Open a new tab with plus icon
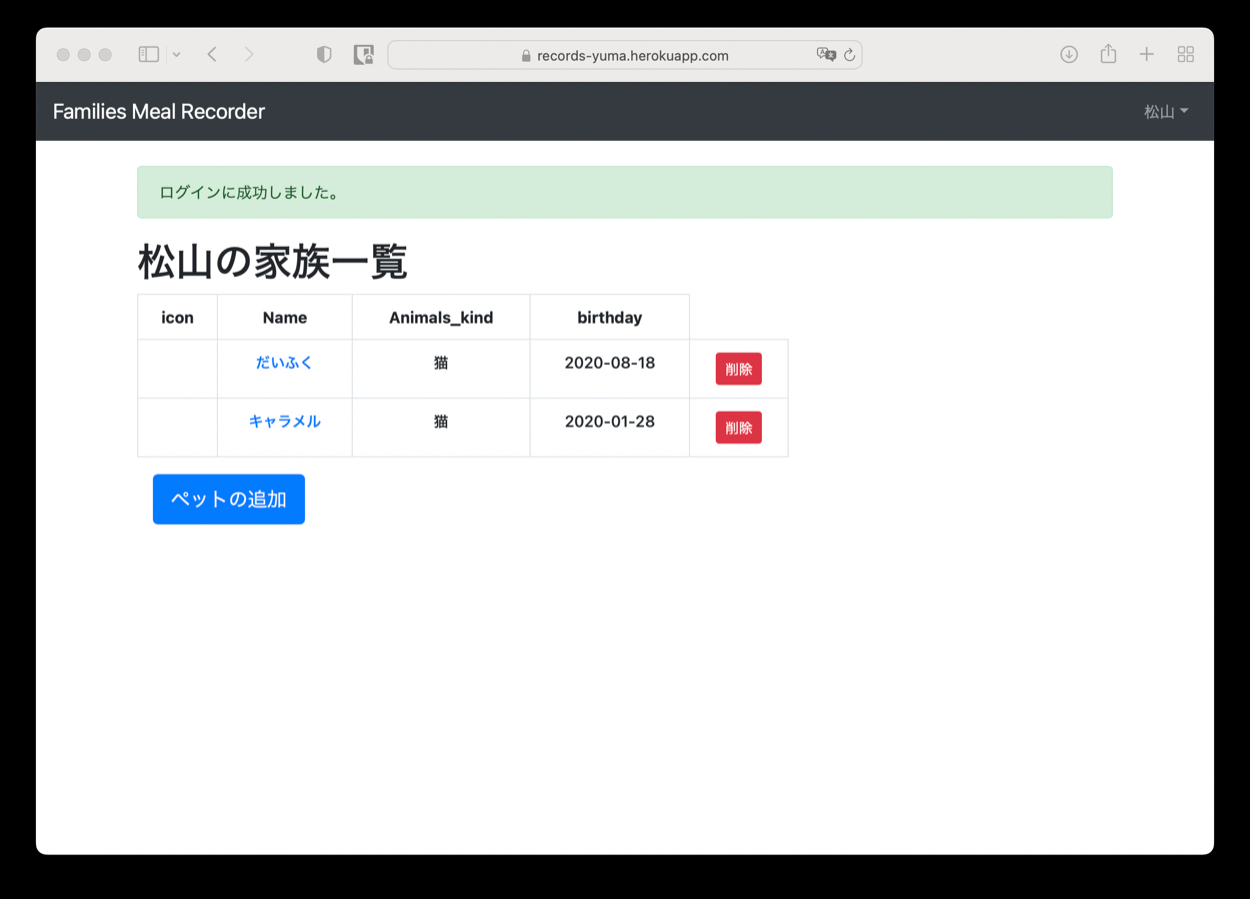Viewport: 1250px width, 899px height. [x=1147, y=55]
